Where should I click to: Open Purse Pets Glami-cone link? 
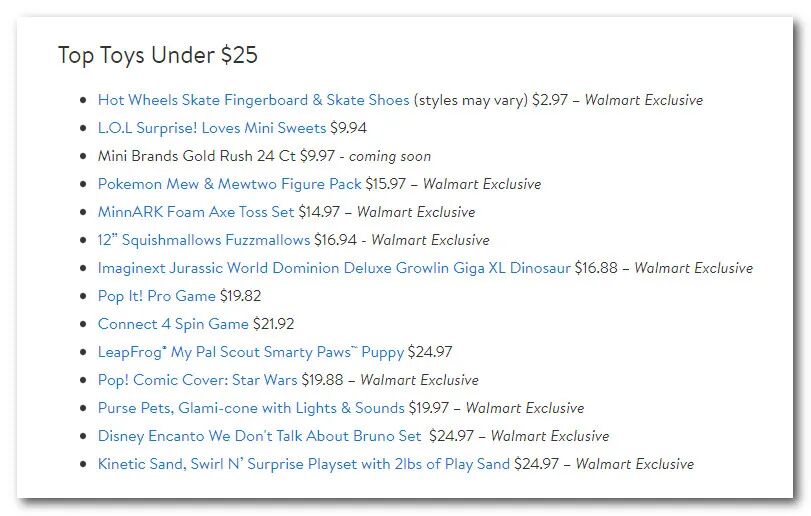[251, 408]
